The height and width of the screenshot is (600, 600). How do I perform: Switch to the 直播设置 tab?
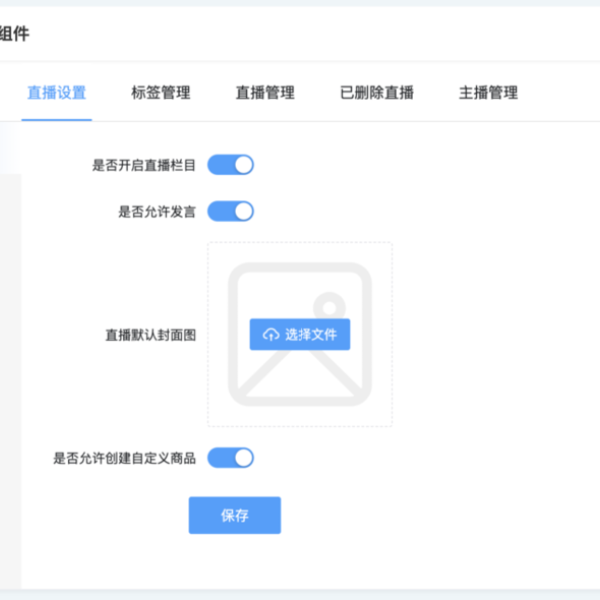coord(57,93)
